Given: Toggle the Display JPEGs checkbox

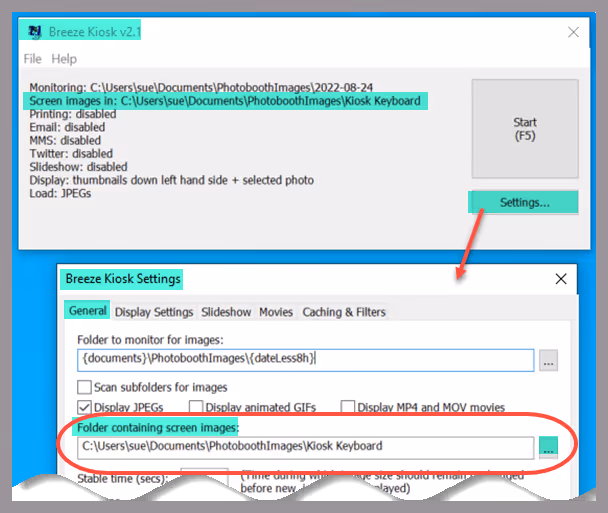Looking at the screenshot, I should (x=85, y=407).
